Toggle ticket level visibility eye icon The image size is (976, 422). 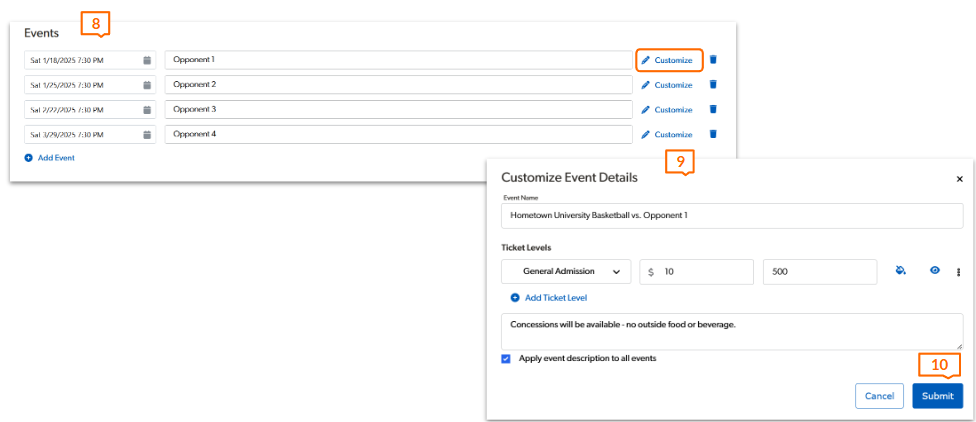pos(935,271)
